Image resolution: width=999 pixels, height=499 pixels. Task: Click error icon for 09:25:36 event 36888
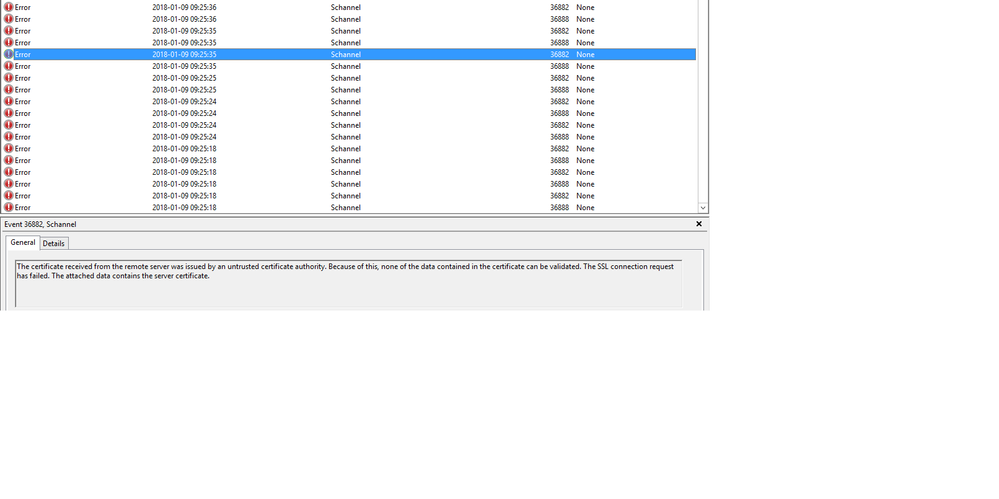(x=8, y=19)
